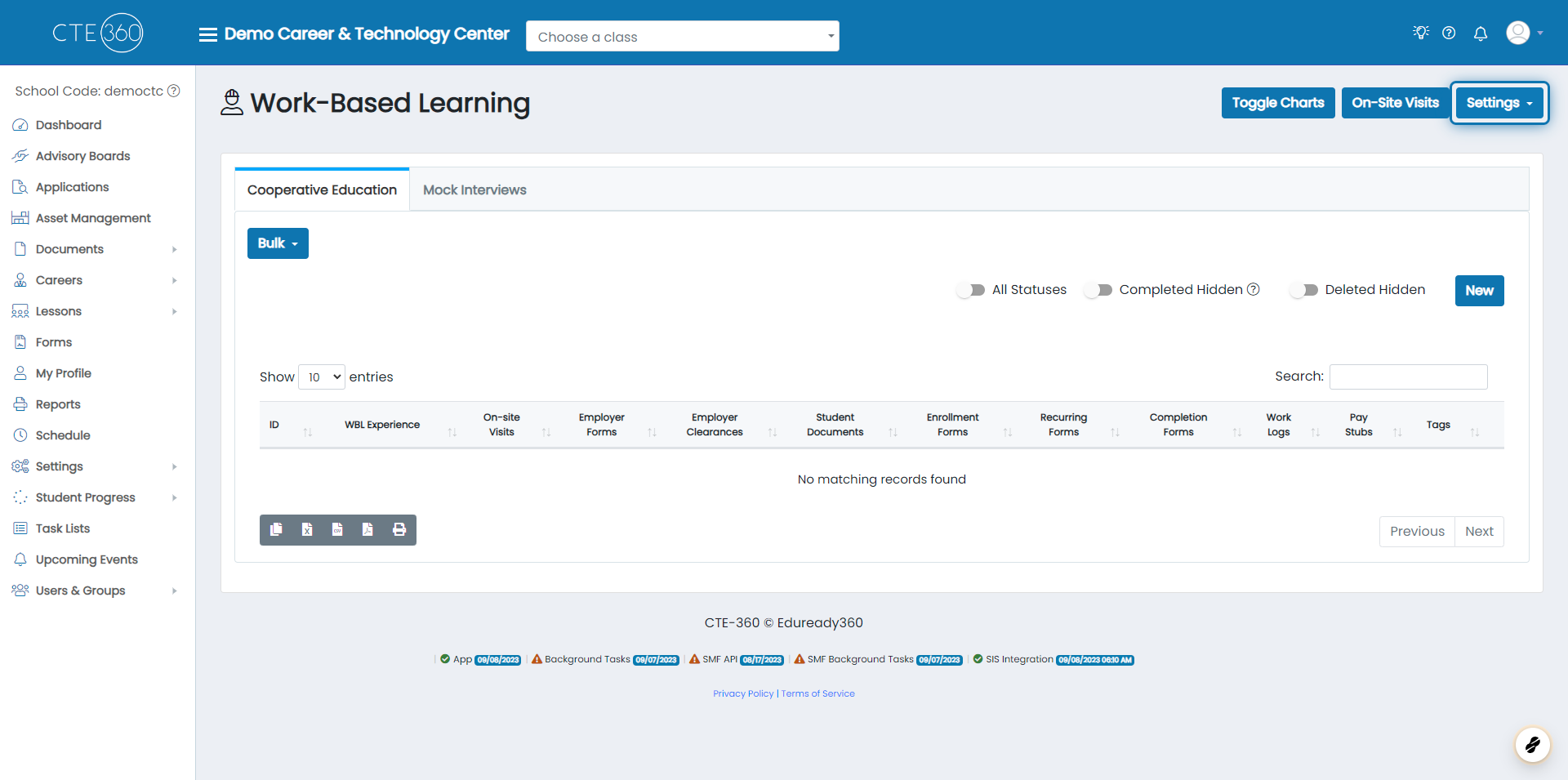
Task: Open the lightbulb tips icon
Action: 1421,33
